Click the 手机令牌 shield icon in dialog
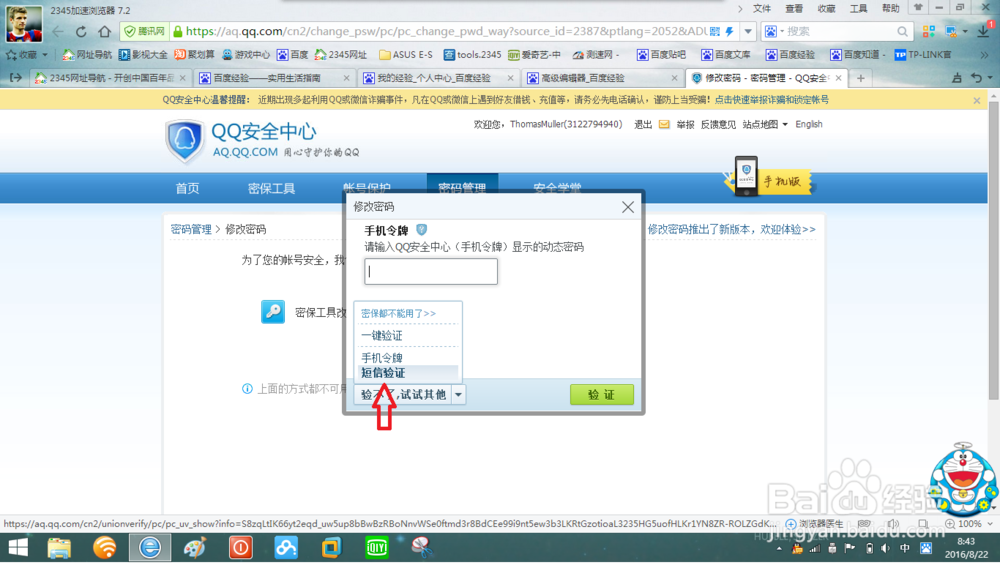Image resolution: width=1000 pixels, height=565 pixels. pos(422,230)
